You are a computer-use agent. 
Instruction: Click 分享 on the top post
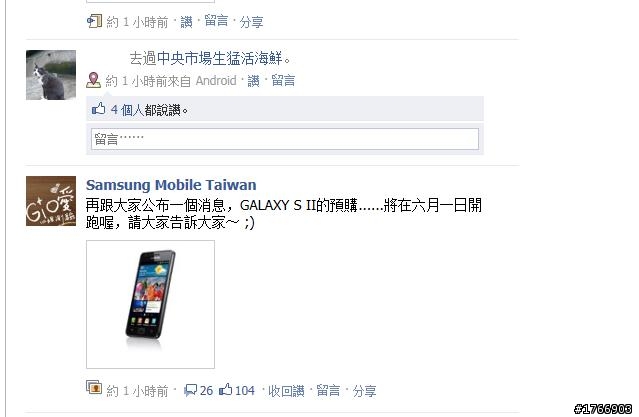251,22
